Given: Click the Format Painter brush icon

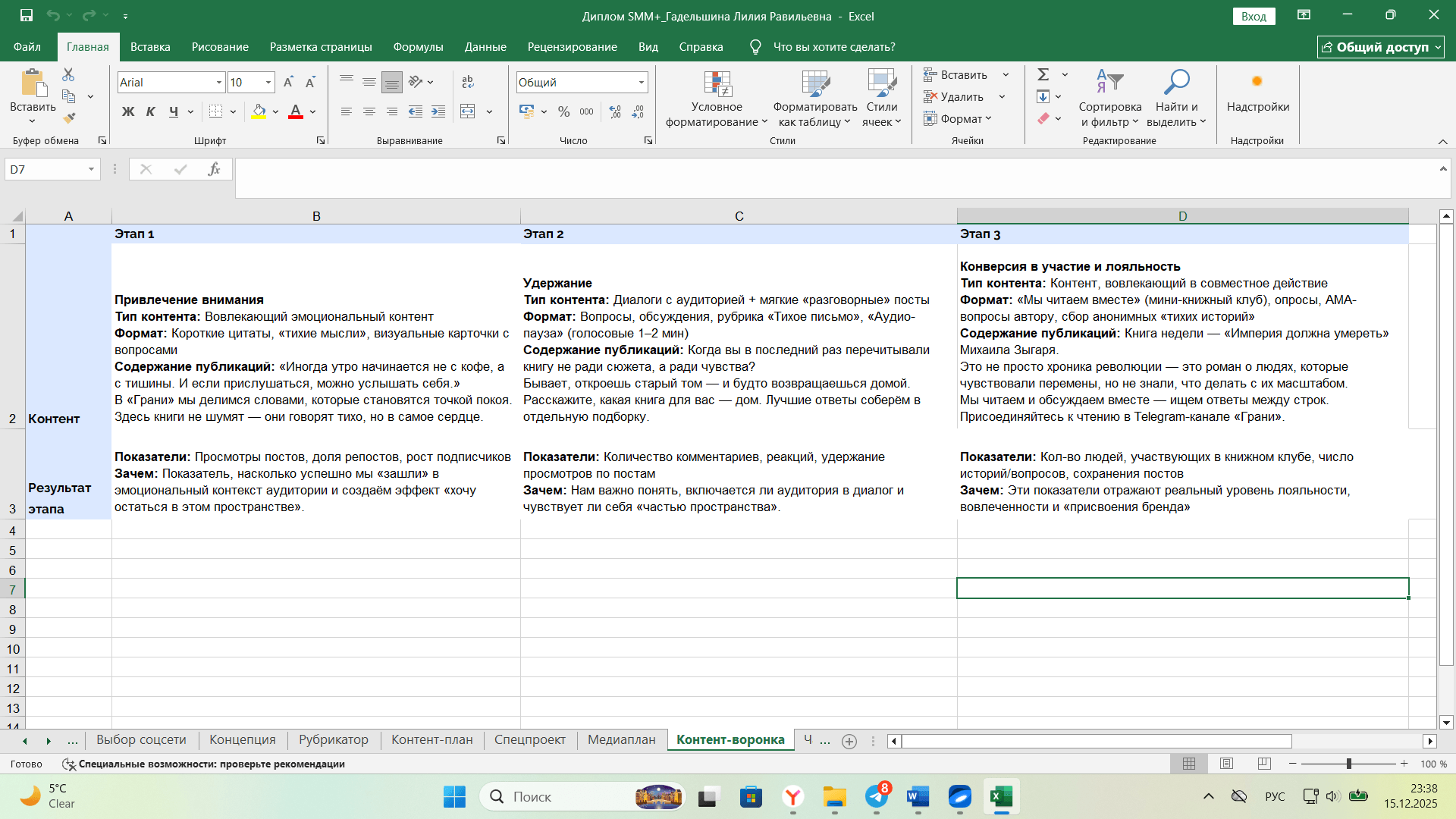Looking at the screenshot, I should click(x=69, y=118).
